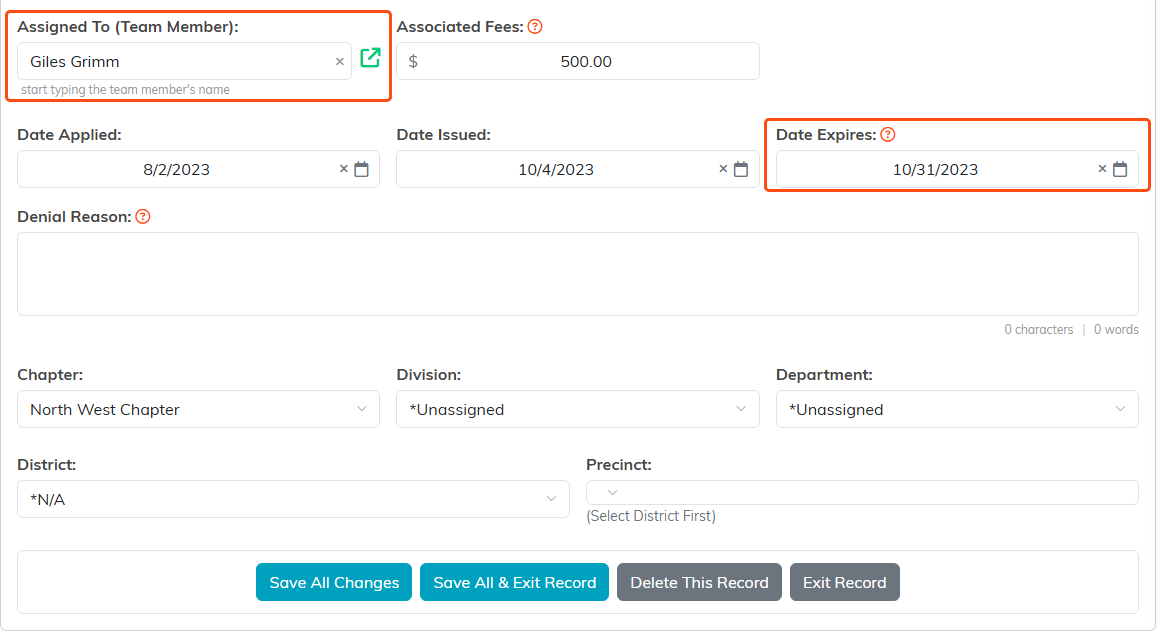This screenshot has width=1157, height=632.
Task: Click the Assigned To team member field
Action: tap(184, 61)
